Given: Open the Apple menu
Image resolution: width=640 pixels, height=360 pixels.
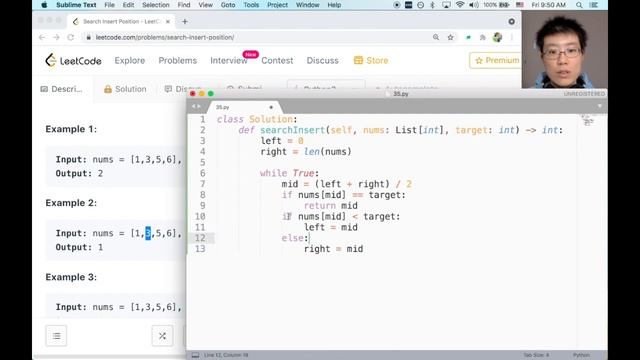Looking at the screenshot, I should click(44, 5).
